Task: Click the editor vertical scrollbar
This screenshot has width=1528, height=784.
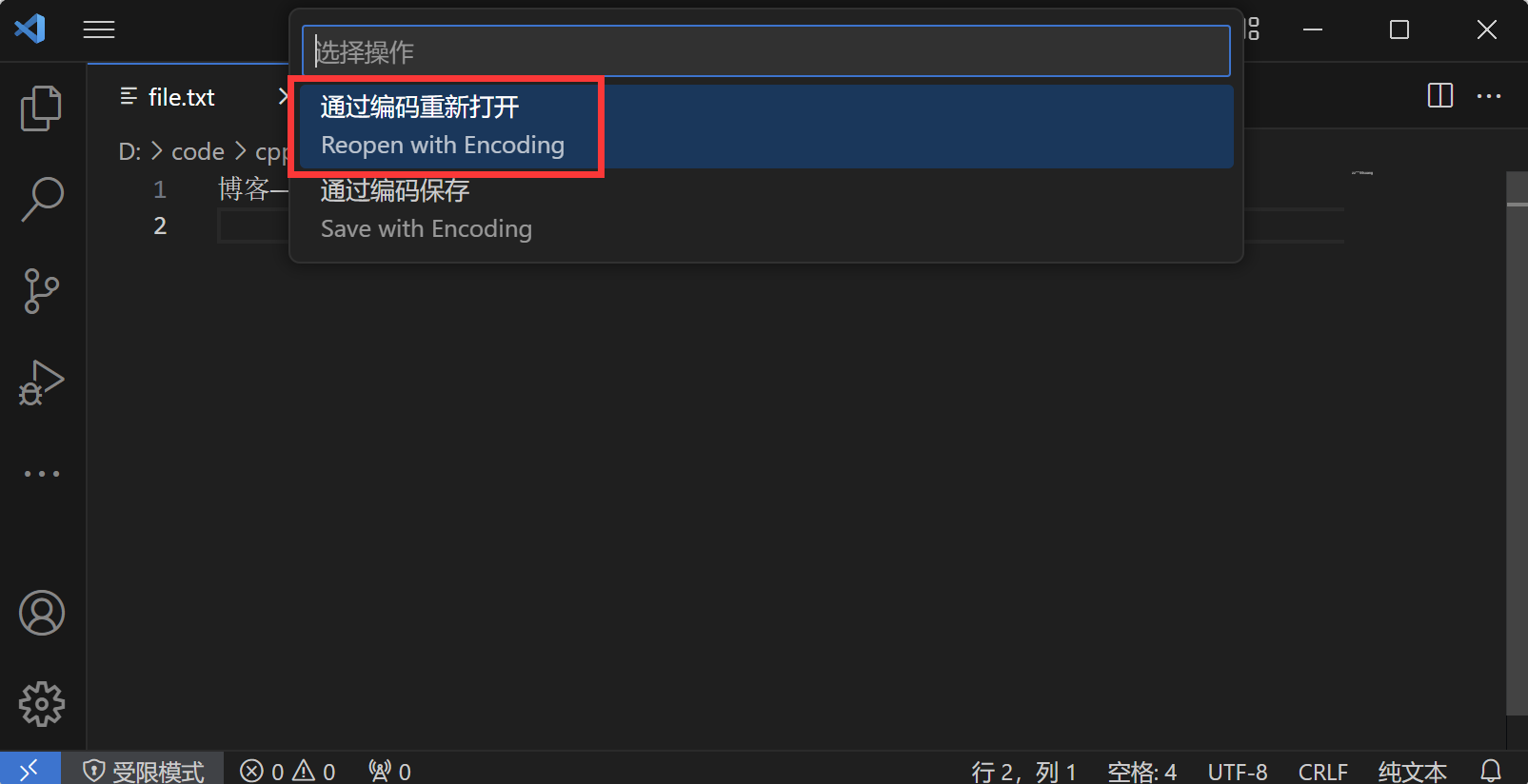Action: tap(1517, 442)
